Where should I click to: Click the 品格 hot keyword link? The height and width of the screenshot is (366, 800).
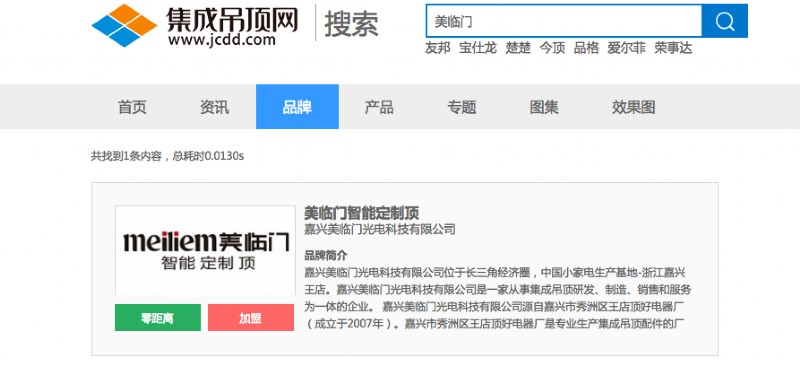point(586,48)
